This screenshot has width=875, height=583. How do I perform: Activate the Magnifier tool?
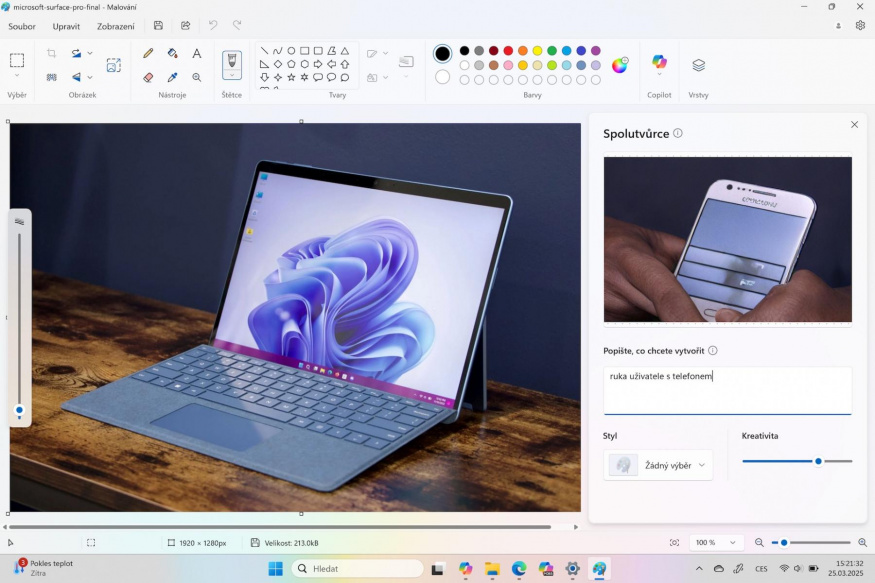[x=197, y=77]
